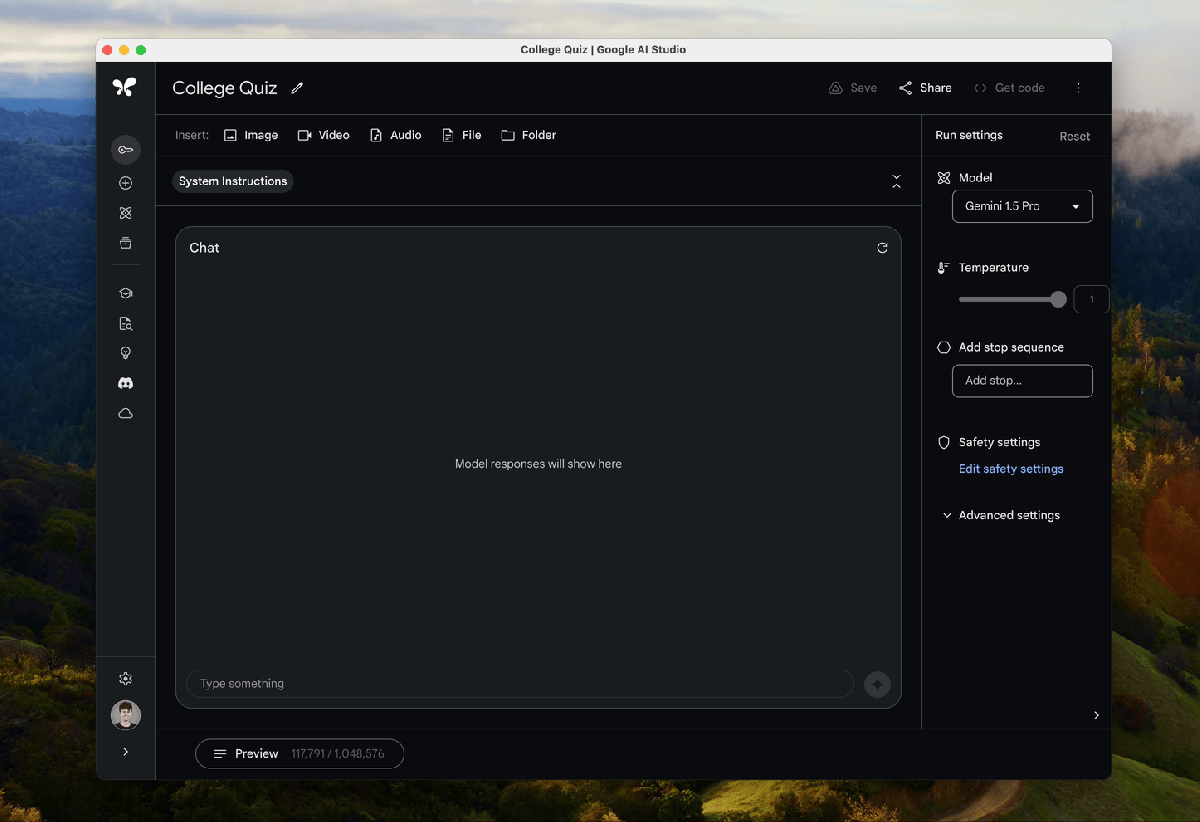
Task: Insert an Audio file
Action: pos(395,134)
